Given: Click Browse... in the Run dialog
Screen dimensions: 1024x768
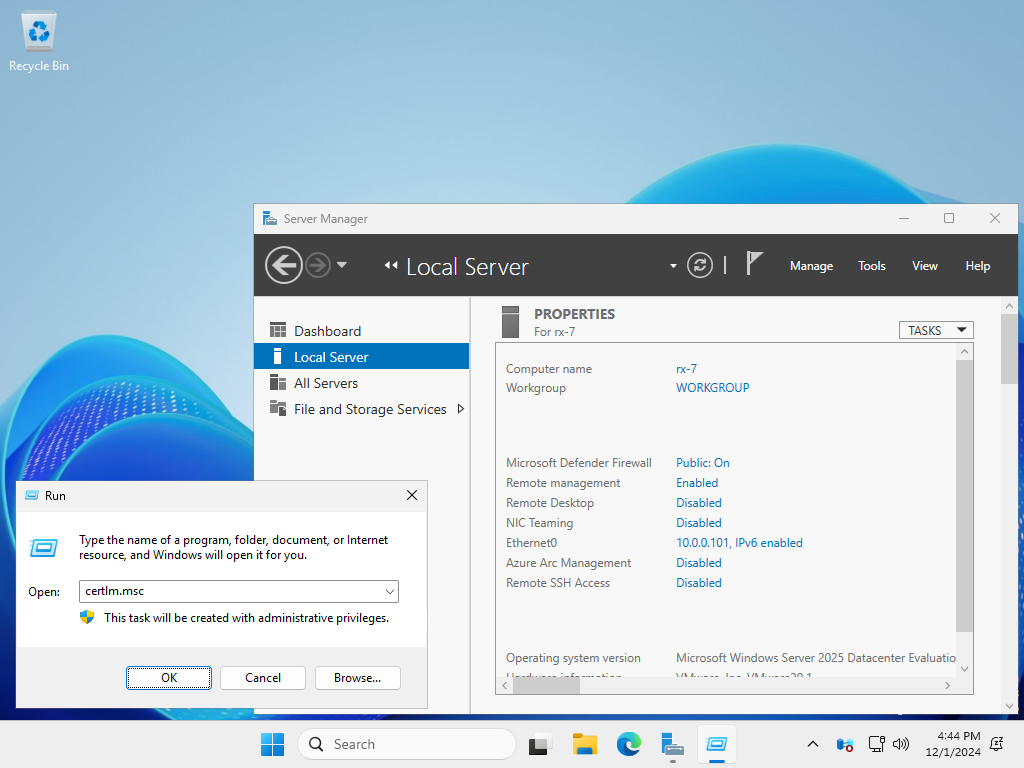Looking at the screenshot, I should point(357,678).
